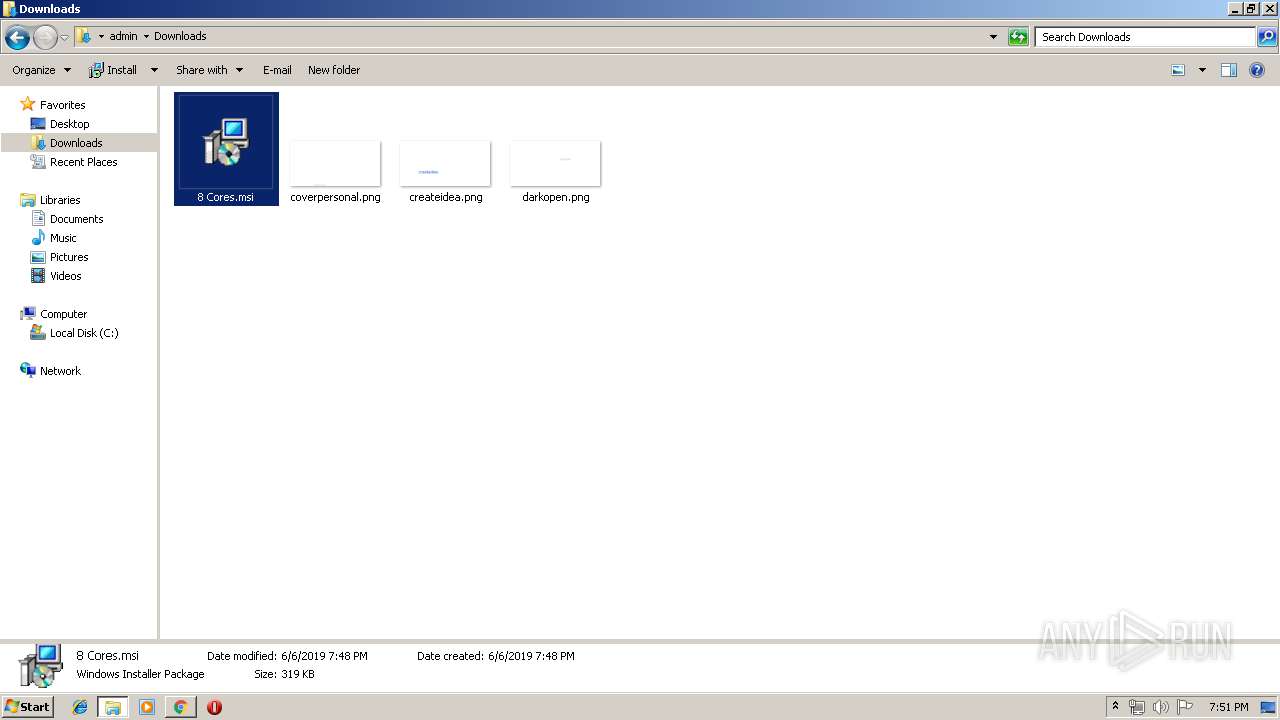The image size is (1280, 720).
Task: Click into the Search Downloads box
Action: [x=1145, y=37]
